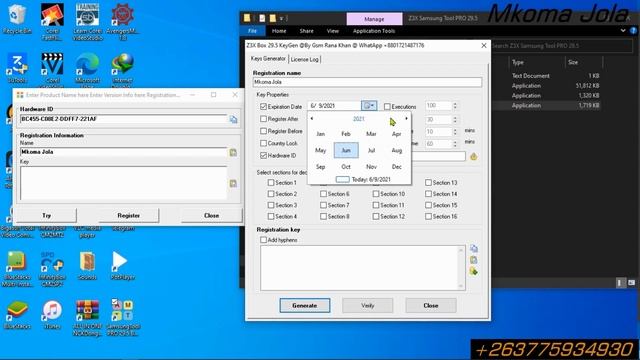The height and width of the screenshot is (360, 640).
Task: Go to next year in calendar
Action: [x=406, y=118]
